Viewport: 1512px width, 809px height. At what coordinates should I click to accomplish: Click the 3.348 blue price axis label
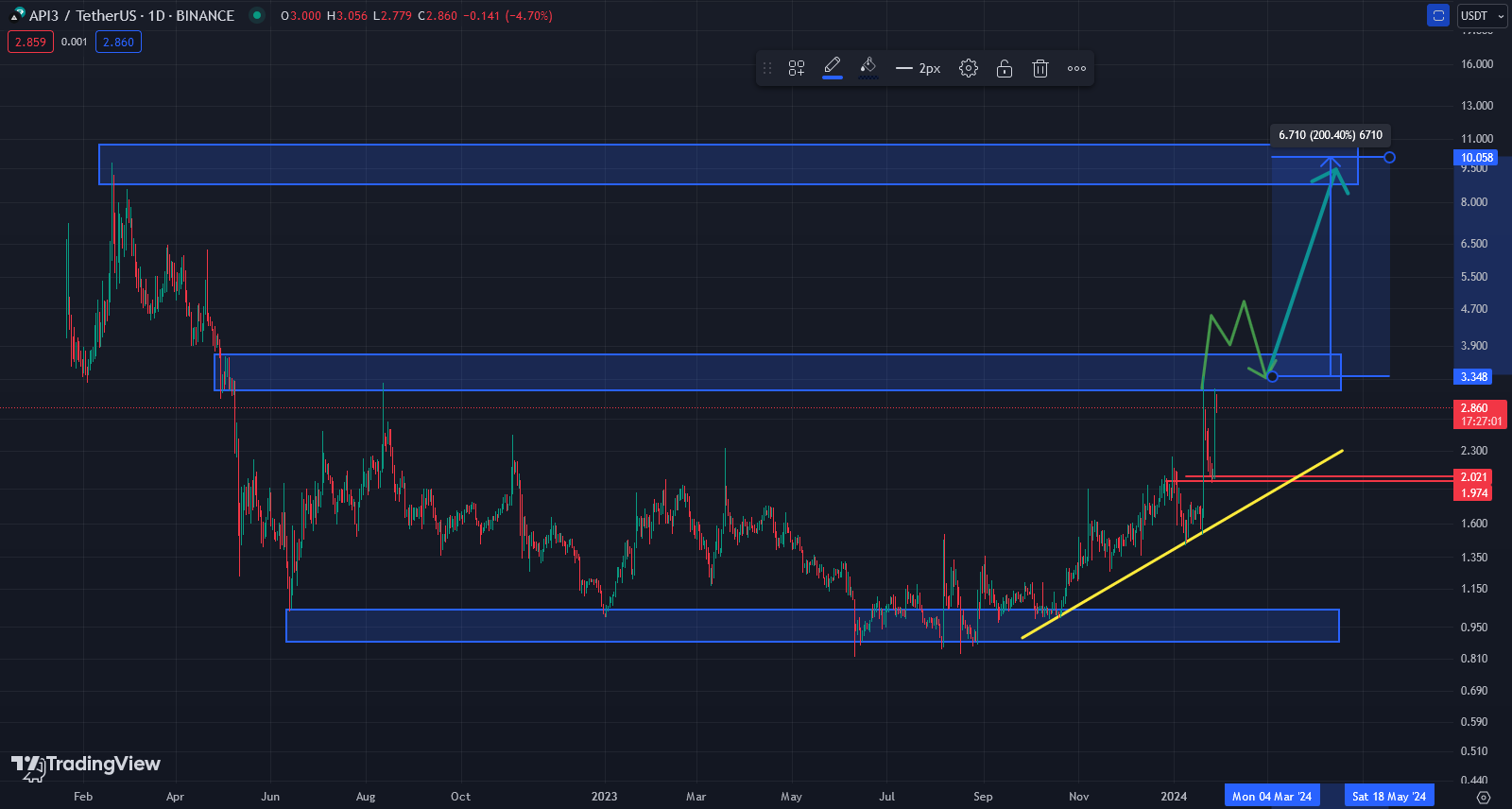1474,376
